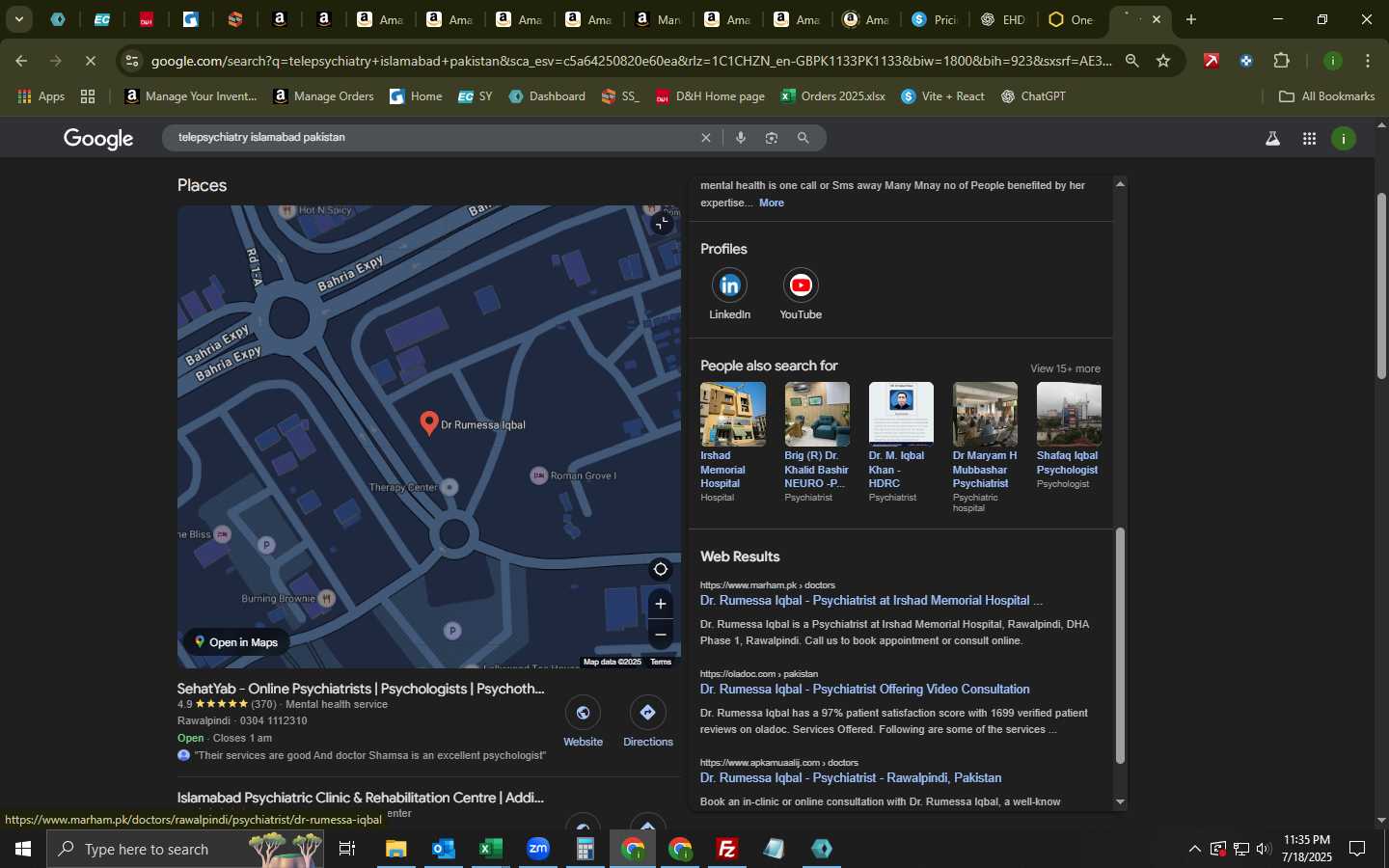
Task: Expand description with More link
Action: point(772,203)
